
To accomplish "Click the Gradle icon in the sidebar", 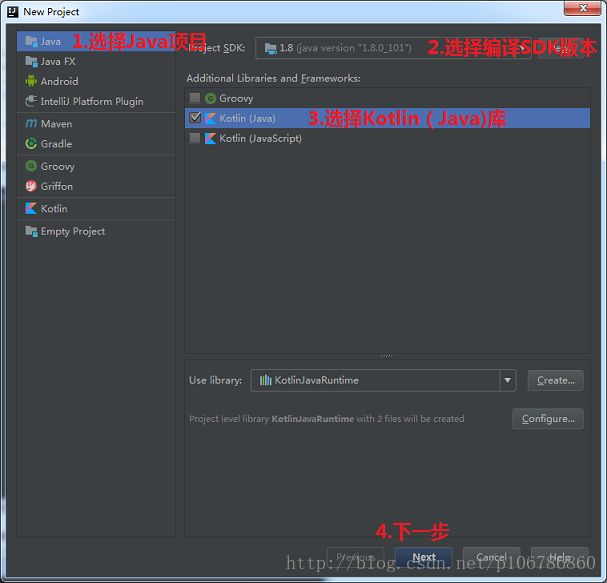I will (31, 144).
